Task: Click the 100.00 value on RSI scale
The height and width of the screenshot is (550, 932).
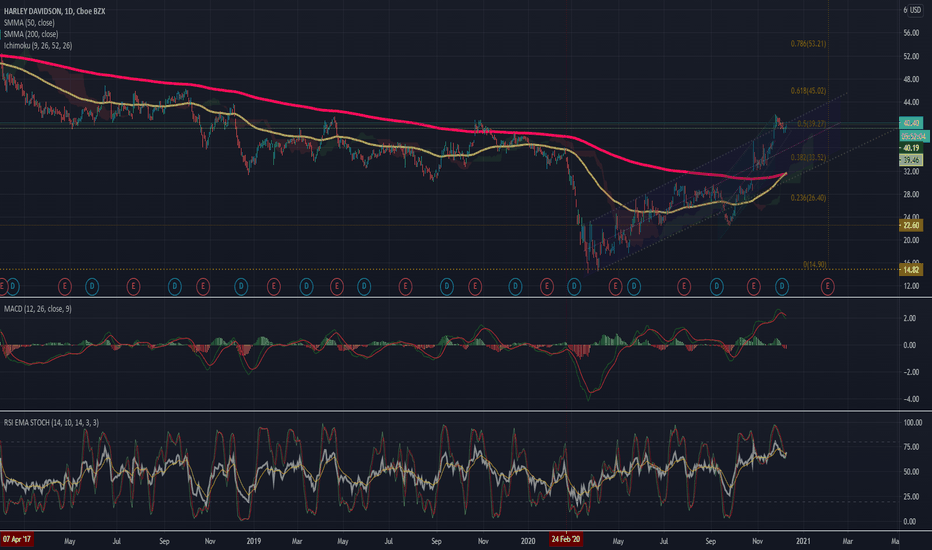Action: click(912, 423)
